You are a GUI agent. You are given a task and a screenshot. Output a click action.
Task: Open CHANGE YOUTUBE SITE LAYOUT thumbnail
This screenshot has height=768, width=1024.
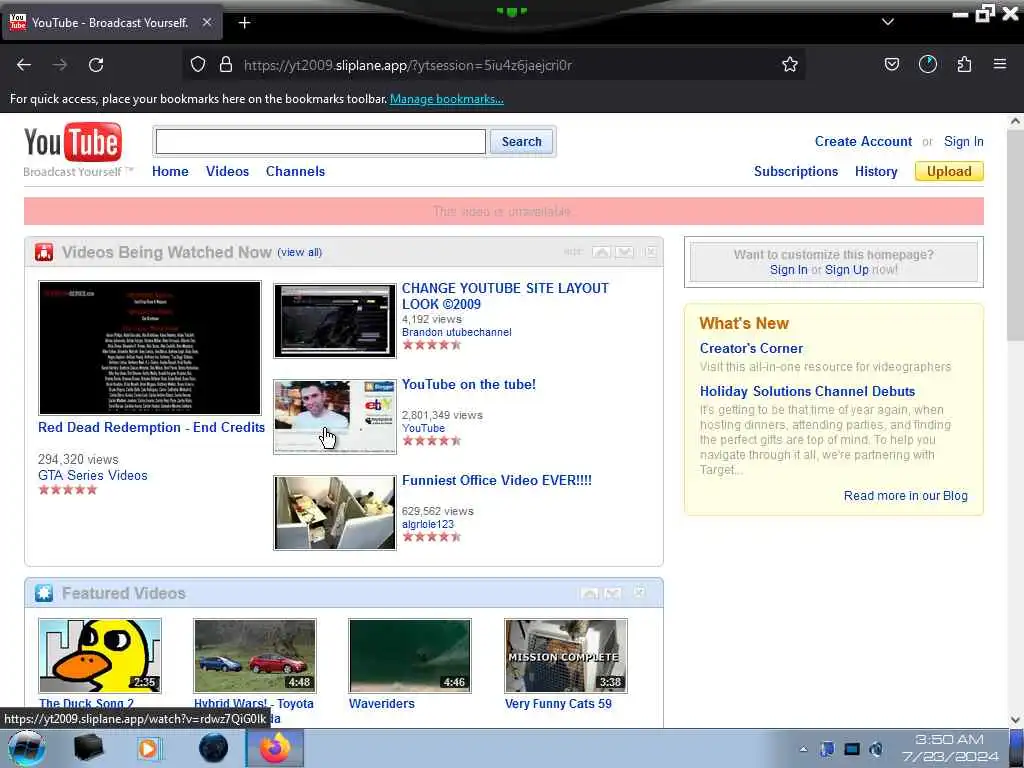tap(334, 321)
